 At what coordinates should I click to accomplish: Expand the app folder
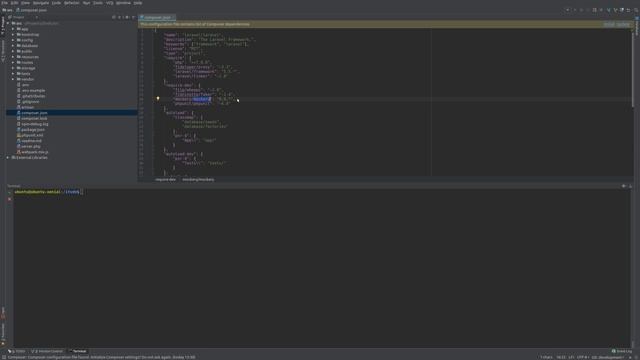[13, 29]
